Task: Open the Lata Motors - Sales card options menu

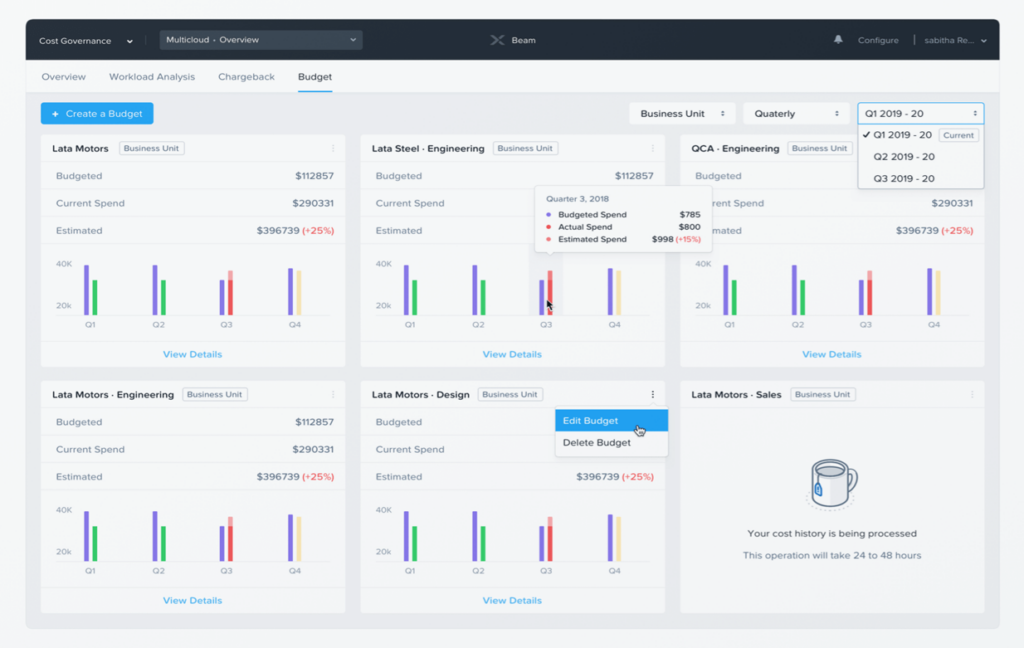Action: [x=971, y=394]
